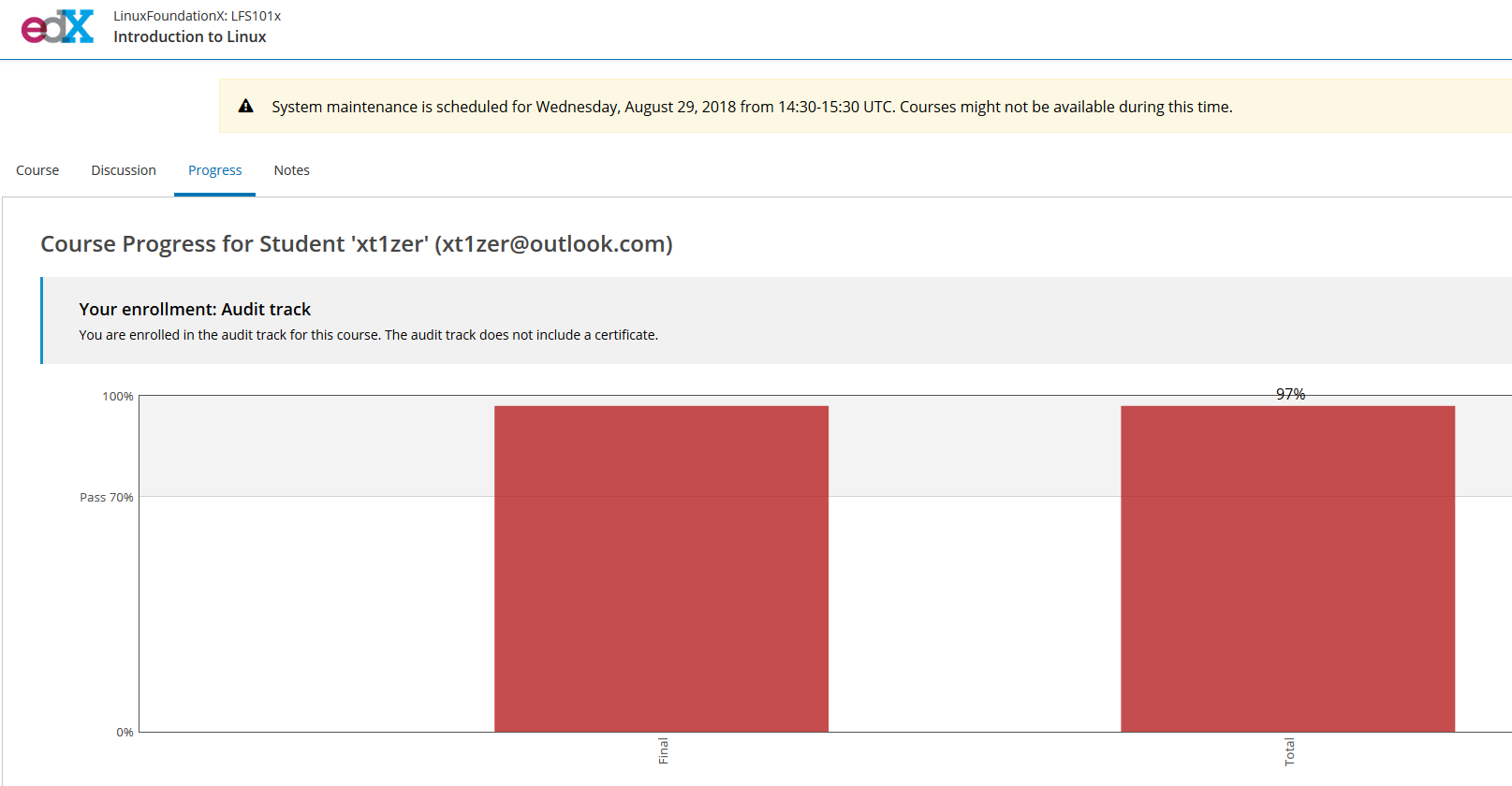Click the audit track certificate description text
1512x786 pixels.
368,335
